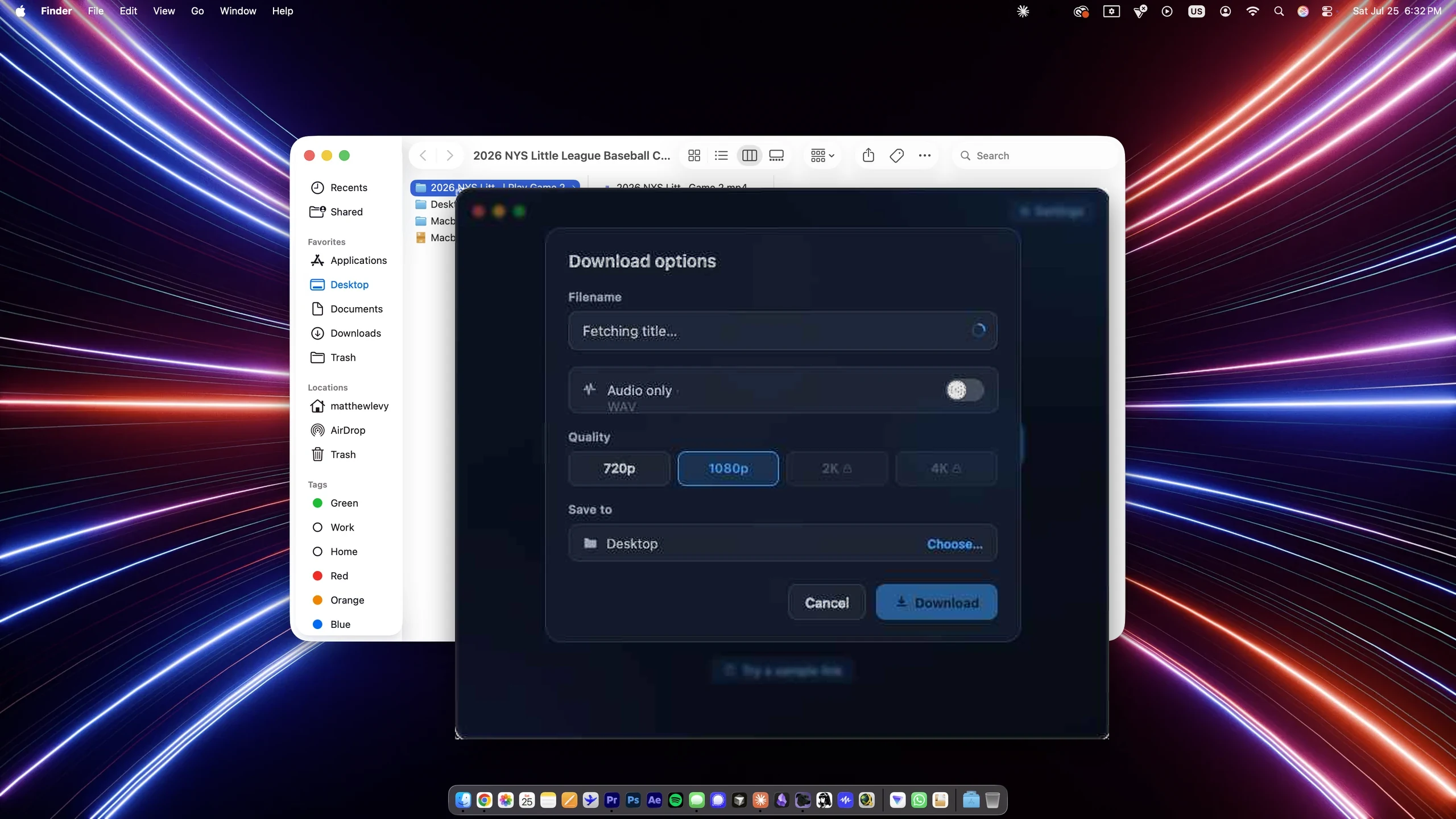
Task: Launch Messages from Dock
Action: click(x=697, y=800)
